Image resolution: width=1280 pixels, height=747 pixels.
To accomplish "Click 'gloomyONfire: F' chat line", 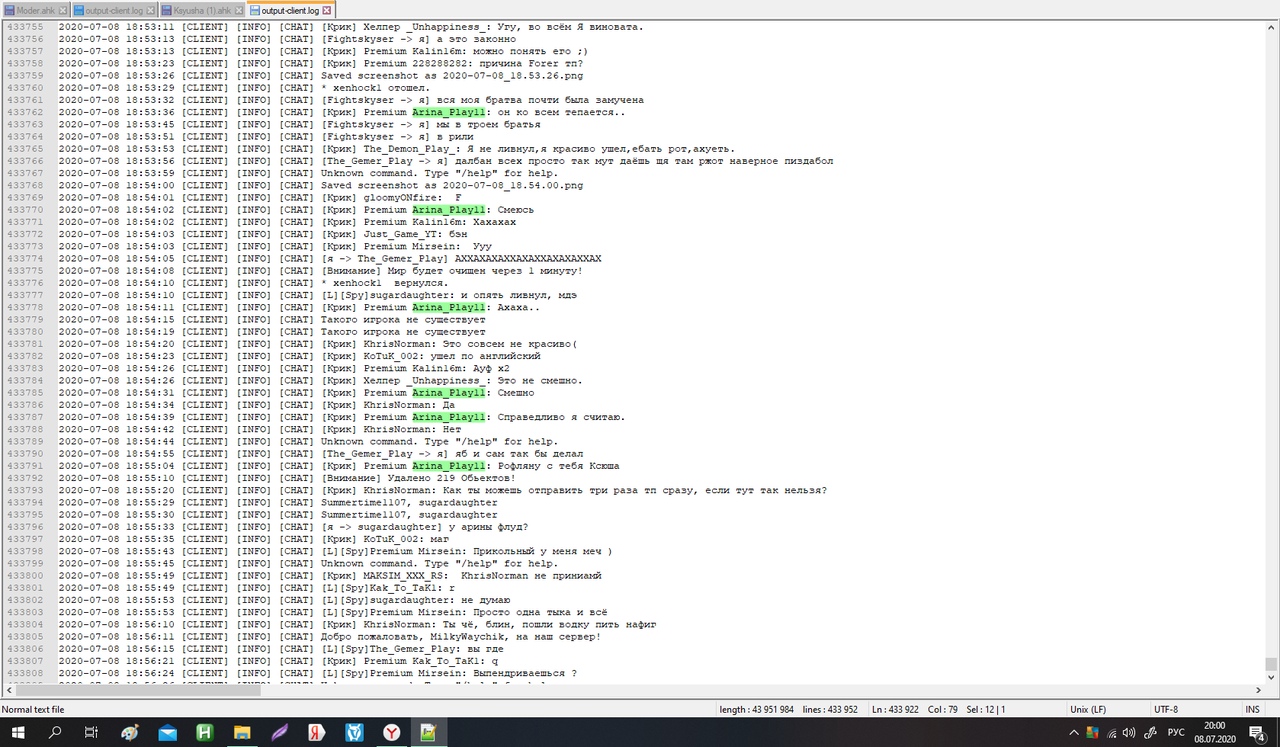I will [413, 197].
